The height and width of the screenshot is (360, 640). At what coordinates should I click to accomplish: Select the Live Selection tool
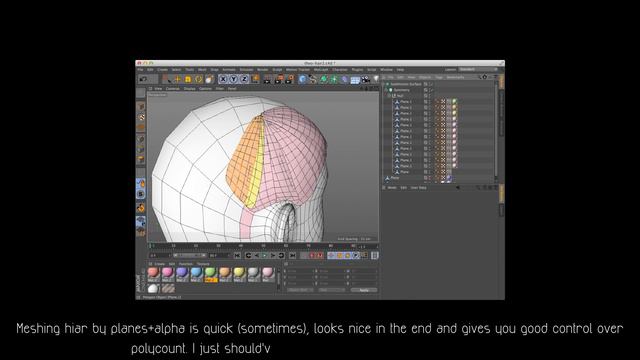tap(167, 79)
